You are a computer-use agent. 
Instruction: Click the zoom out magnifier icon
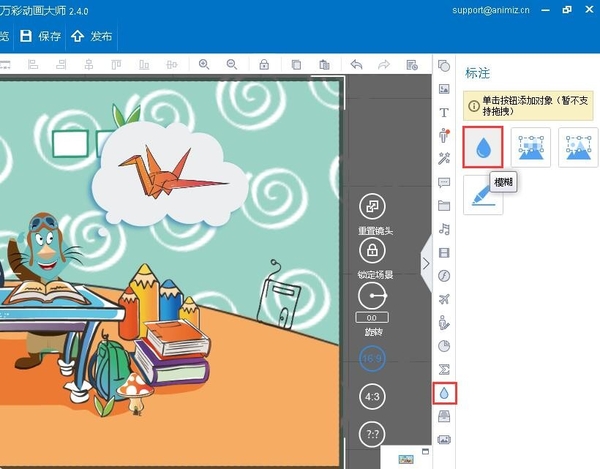pyautogui.click(x=232, y=65)
